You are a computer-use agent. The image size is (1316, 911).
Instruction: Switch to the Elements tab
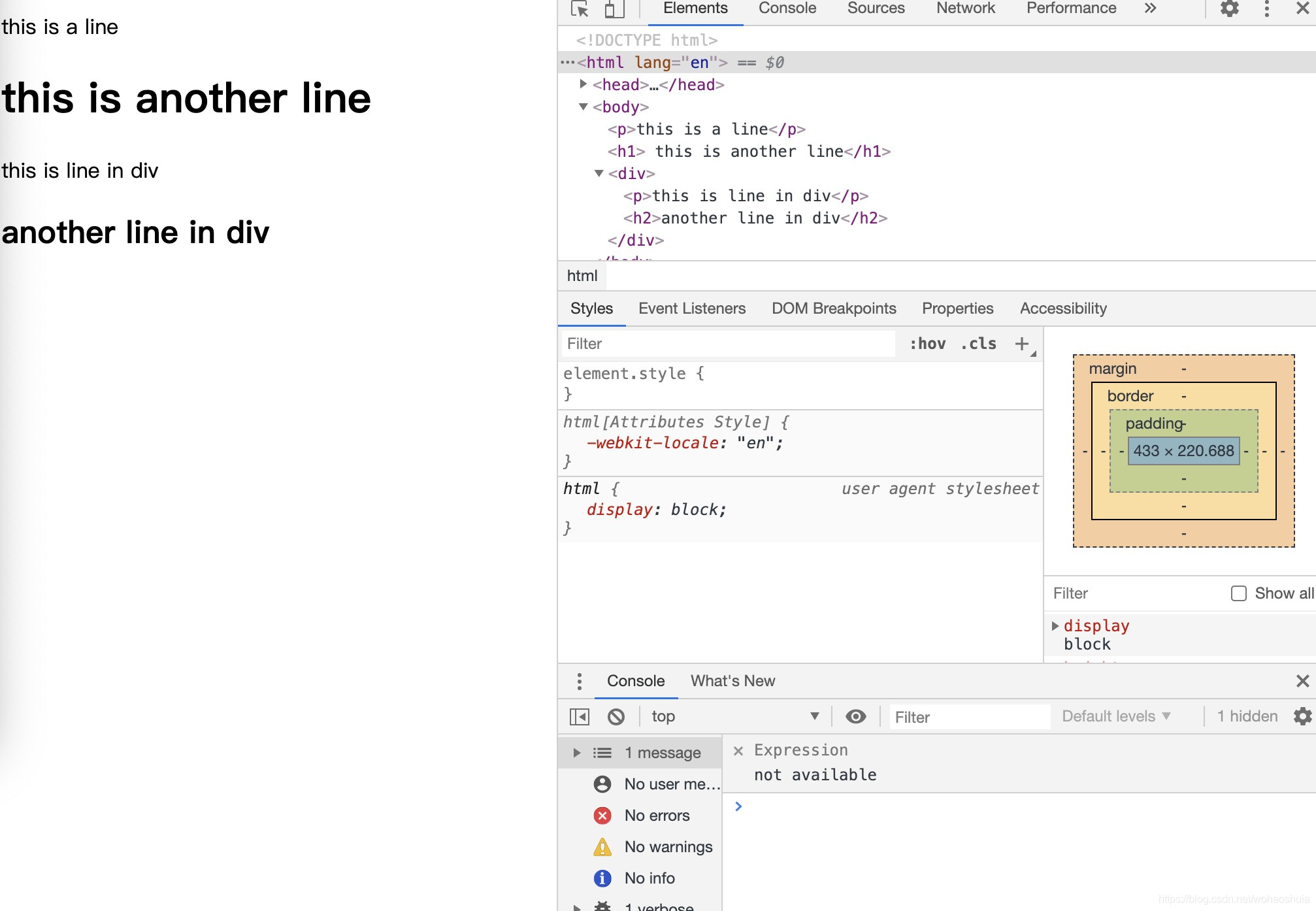pyautogui.click(x=695, y=8)
